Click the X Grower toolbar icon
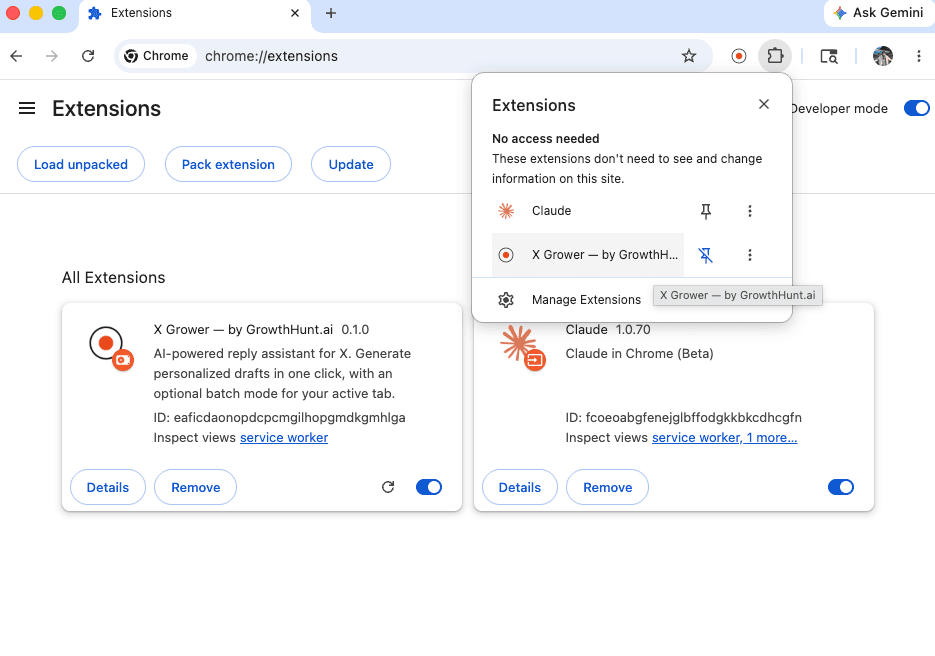The height and width of the screenshot is (656, 935). [739, 56]
